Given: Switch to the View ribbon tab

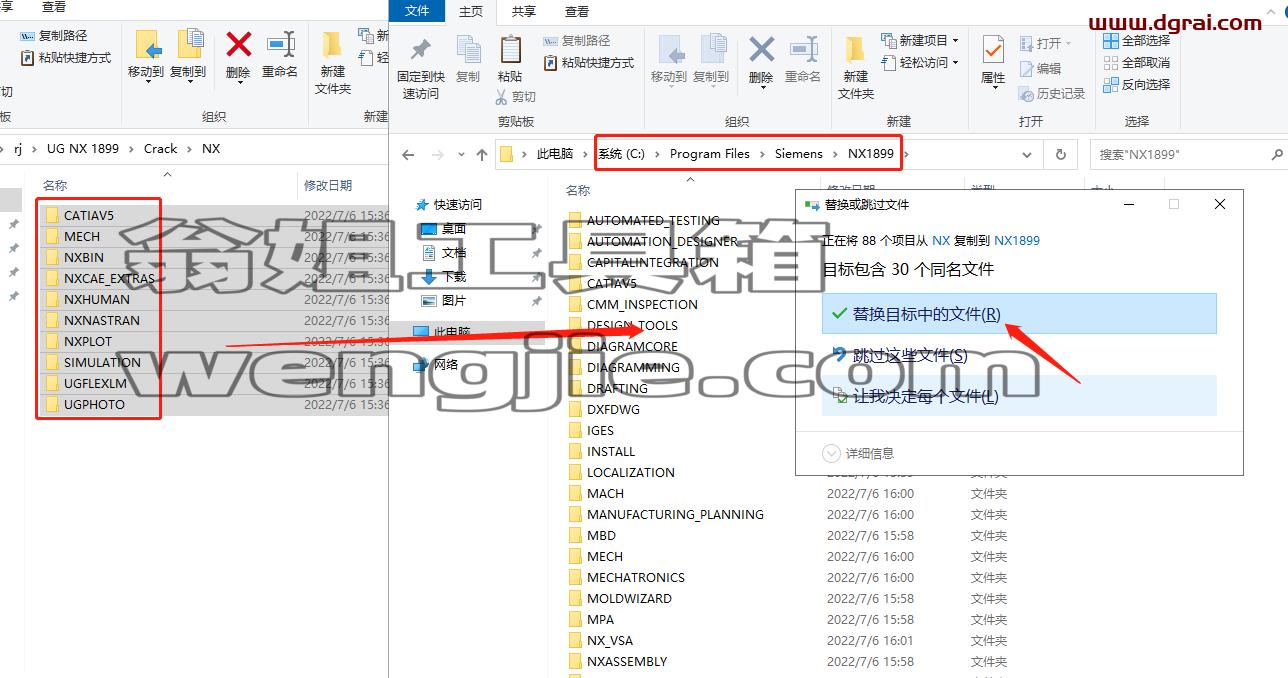Looking at the screenshot, I should [x=577, y=11].
